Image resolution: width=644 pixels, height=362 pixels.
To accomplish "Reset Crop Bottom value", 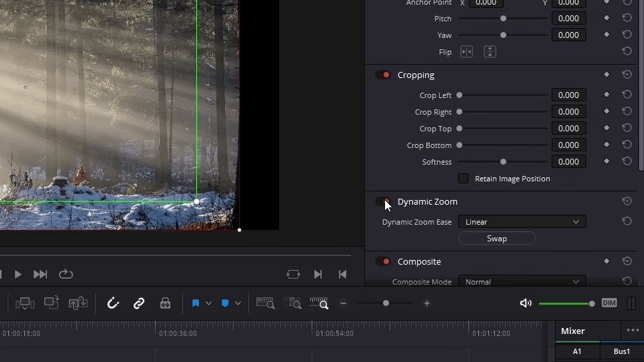I will [627, 145].
